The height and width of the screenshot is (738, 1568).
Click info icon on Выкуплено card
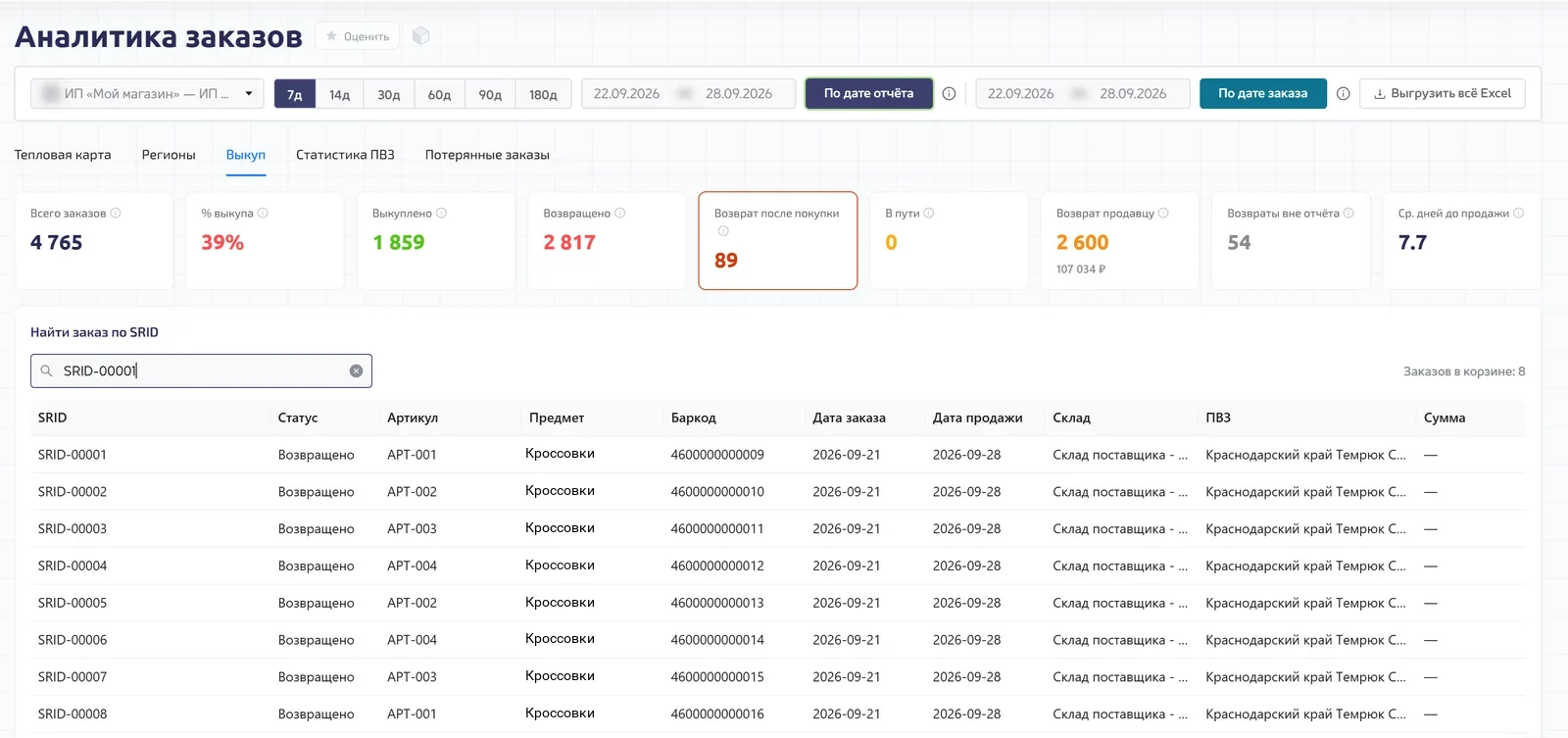click(441, 213)
